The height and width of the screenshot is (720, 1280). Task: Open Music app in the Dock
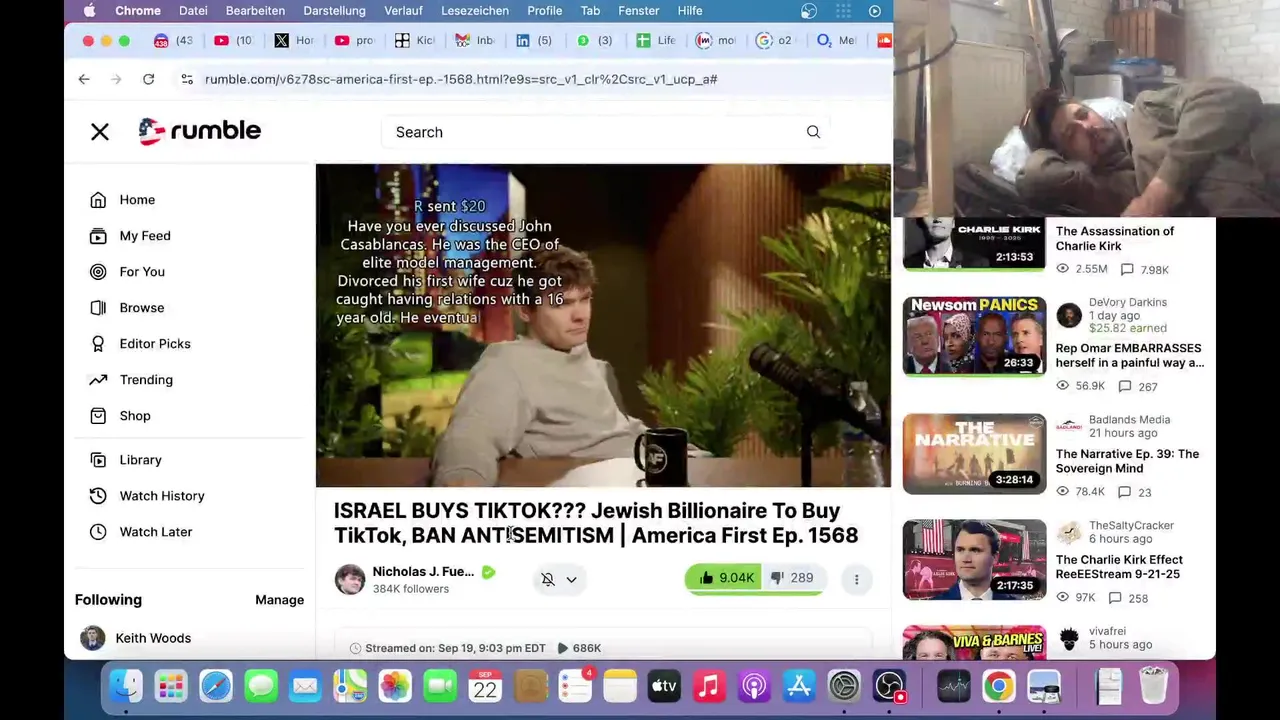[x=709, y=686]
